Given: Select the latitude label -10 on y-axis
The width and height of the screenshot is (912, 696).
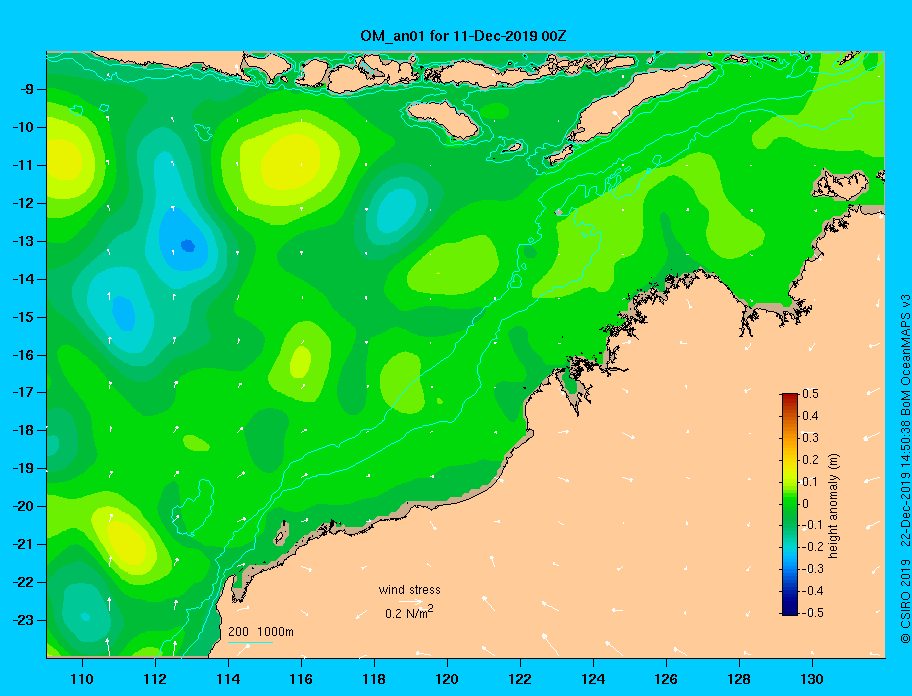Looking at the screenshot, I should 23,127.
